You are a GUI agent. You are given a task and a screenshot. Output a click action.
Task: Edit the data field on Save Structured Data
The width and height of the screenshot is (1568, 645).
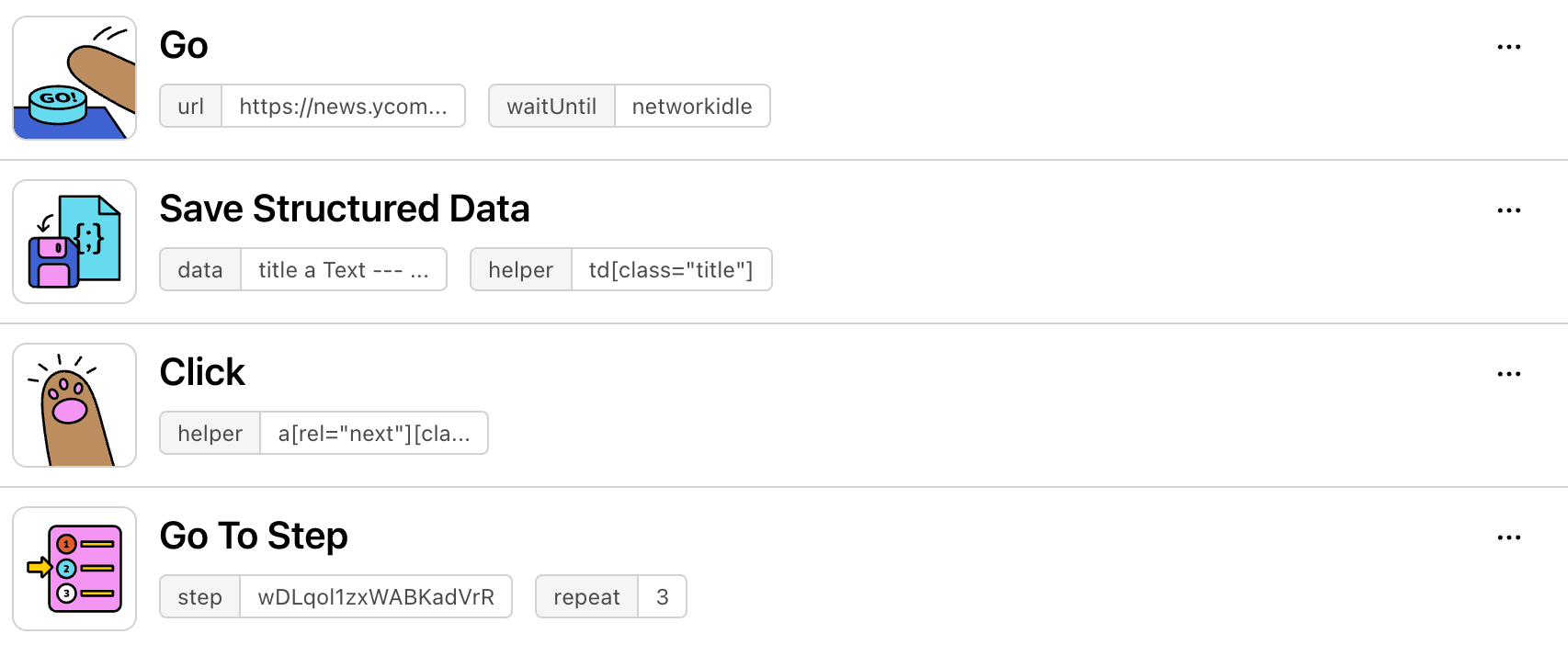[x=342, y=269]
